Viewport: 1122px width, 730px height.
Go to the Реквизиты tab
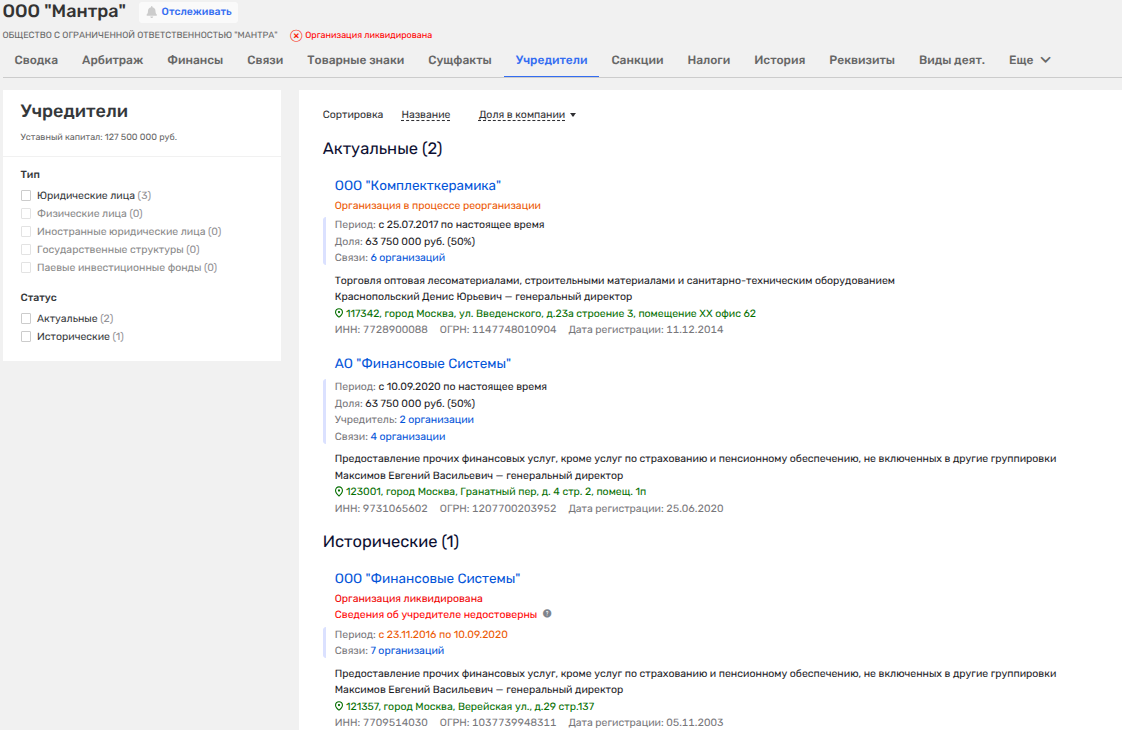click(x=861, y=60)
